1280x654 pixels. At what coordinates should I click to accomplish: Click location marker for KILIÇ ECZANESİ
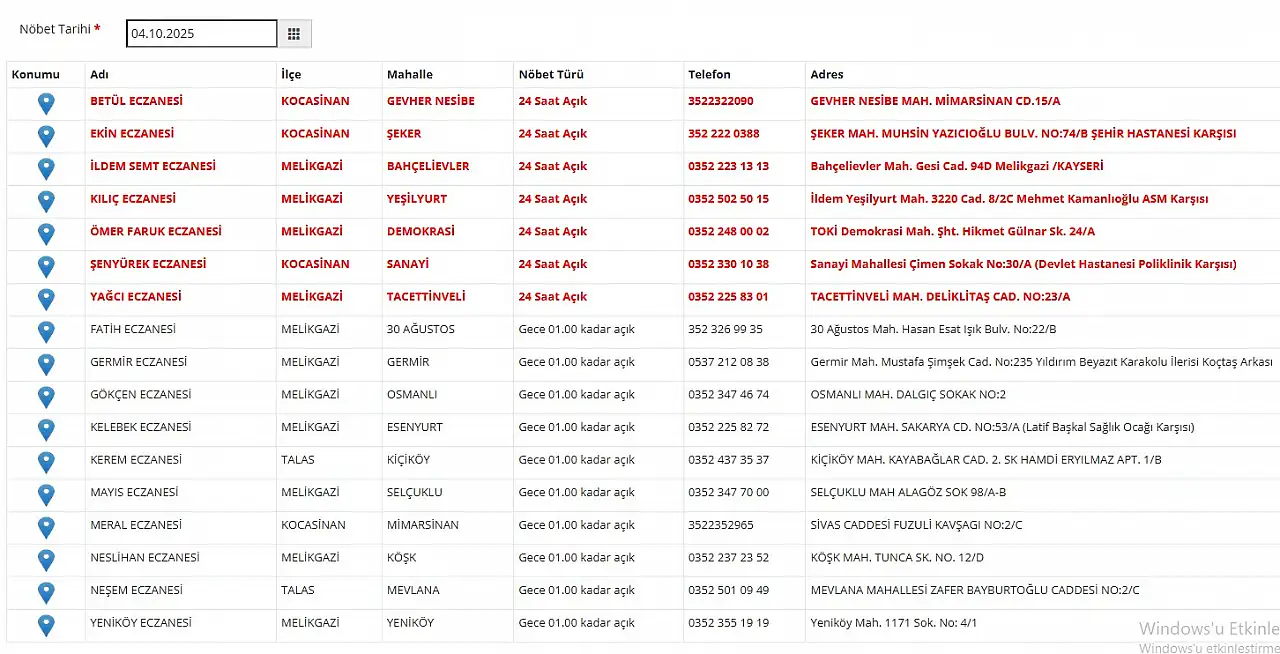[x=46, y=201]
